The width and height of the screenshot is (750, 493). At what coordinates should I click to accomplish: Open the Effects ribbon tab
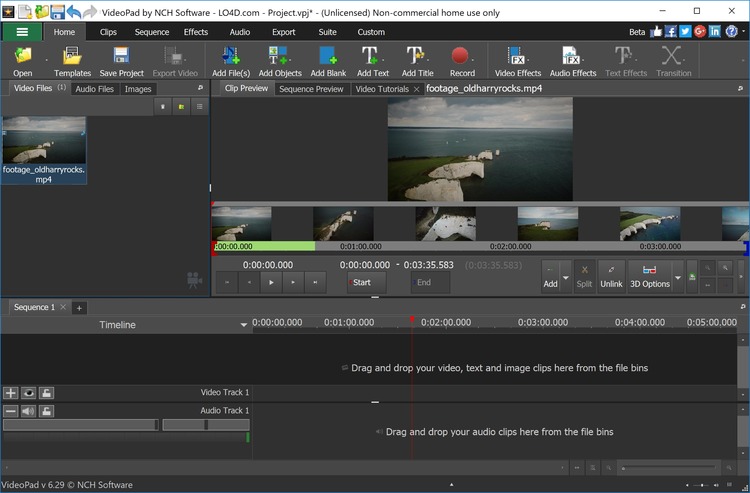click(x=196, y=32)
